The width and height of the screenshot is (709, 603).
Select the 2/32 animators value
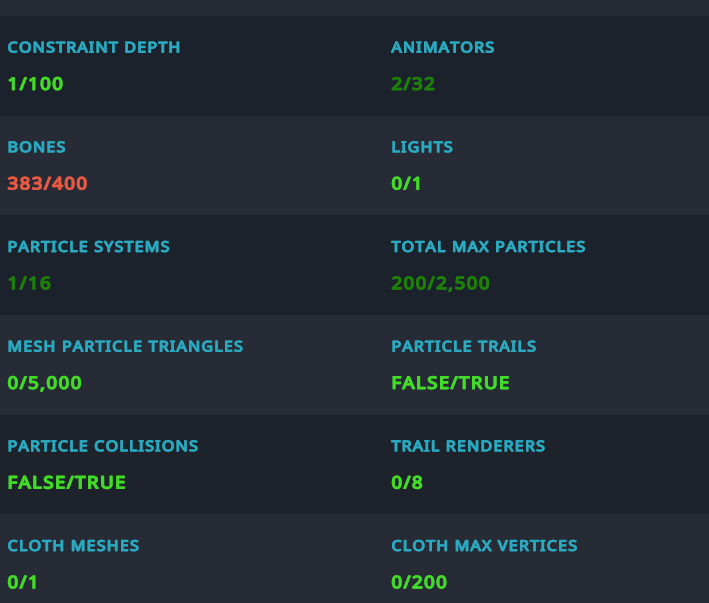click(413, 83)
